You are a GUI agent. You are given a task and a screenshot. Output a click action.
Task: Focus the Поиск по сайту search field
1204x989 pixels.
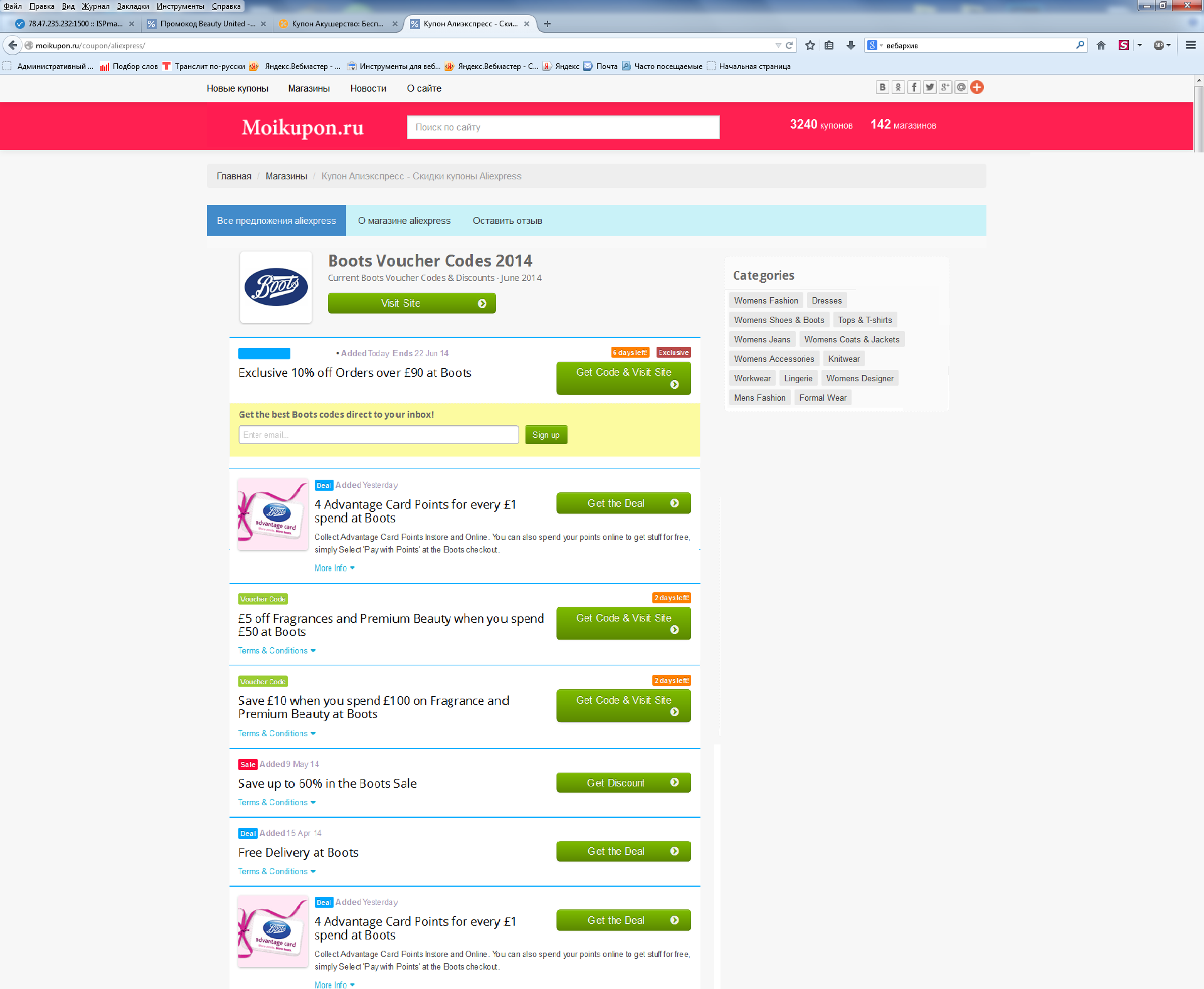click(563, 127)
